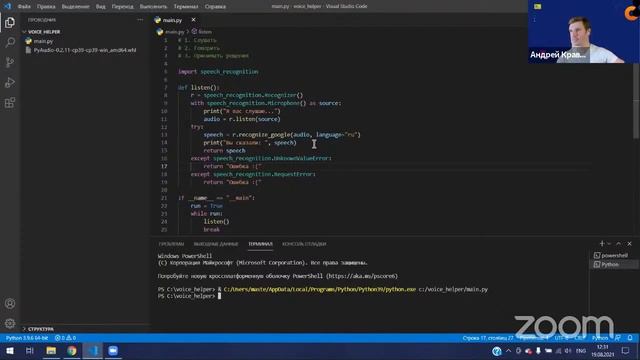Open the Справка menu
The height and width of the screenshot is (360, 640).
(x=215, y=7)
